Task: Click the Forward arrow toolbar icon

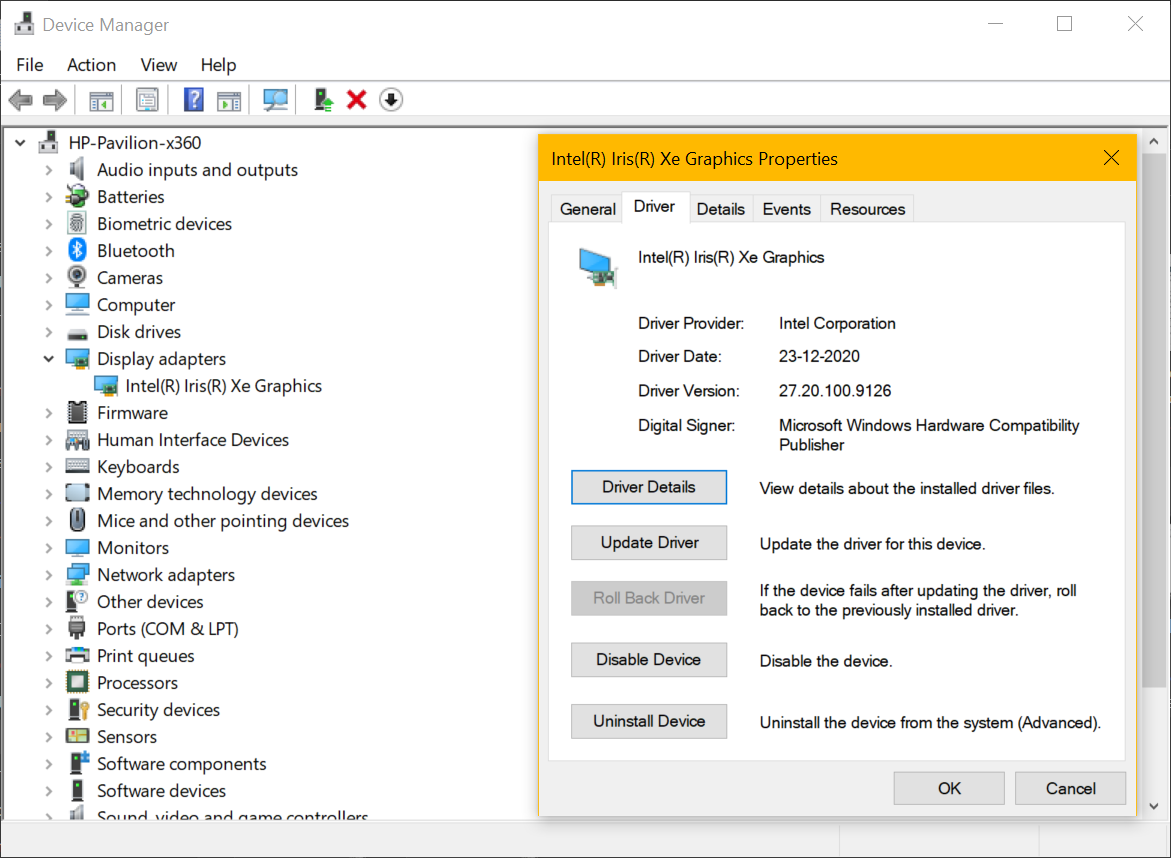Action: (x=55, y=99)
